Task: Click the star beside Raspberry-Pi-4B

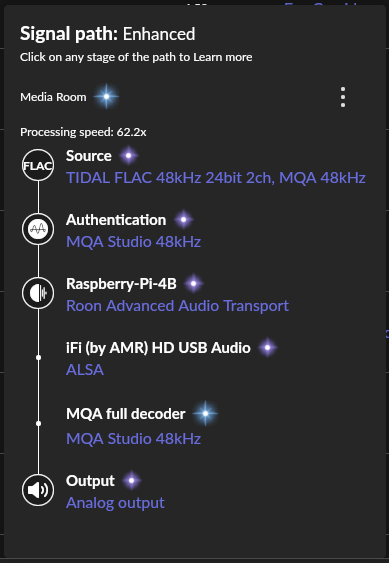Action: point(194,284)
